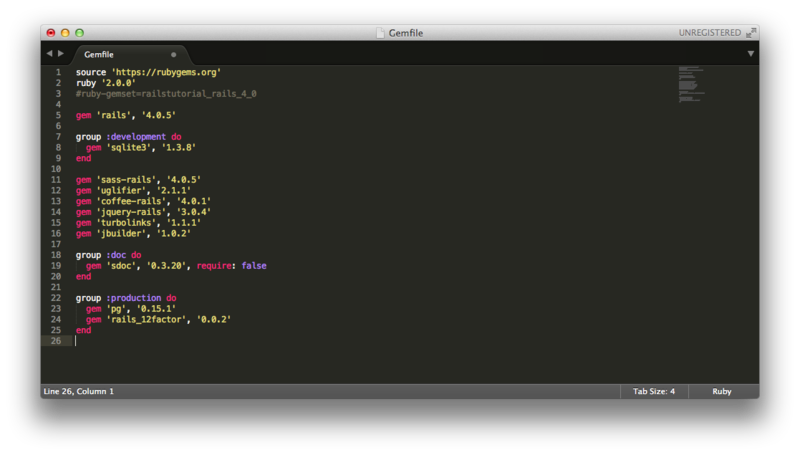800x455 pixels.
Task: Close the Gemfile tab via unsaved dot
Action: 173,55
